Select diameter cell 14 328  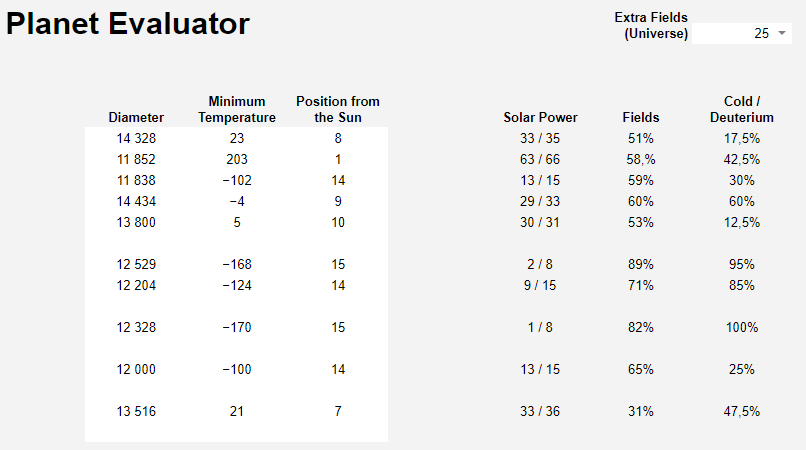pos(136,138)
